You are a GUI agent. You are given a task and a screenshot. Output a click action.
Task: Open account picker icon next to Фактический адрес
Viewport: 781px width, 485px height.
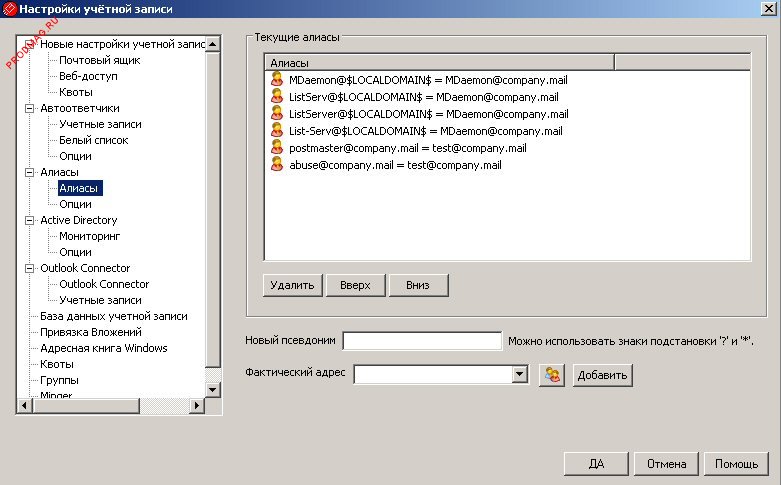(x=551, y=375)
